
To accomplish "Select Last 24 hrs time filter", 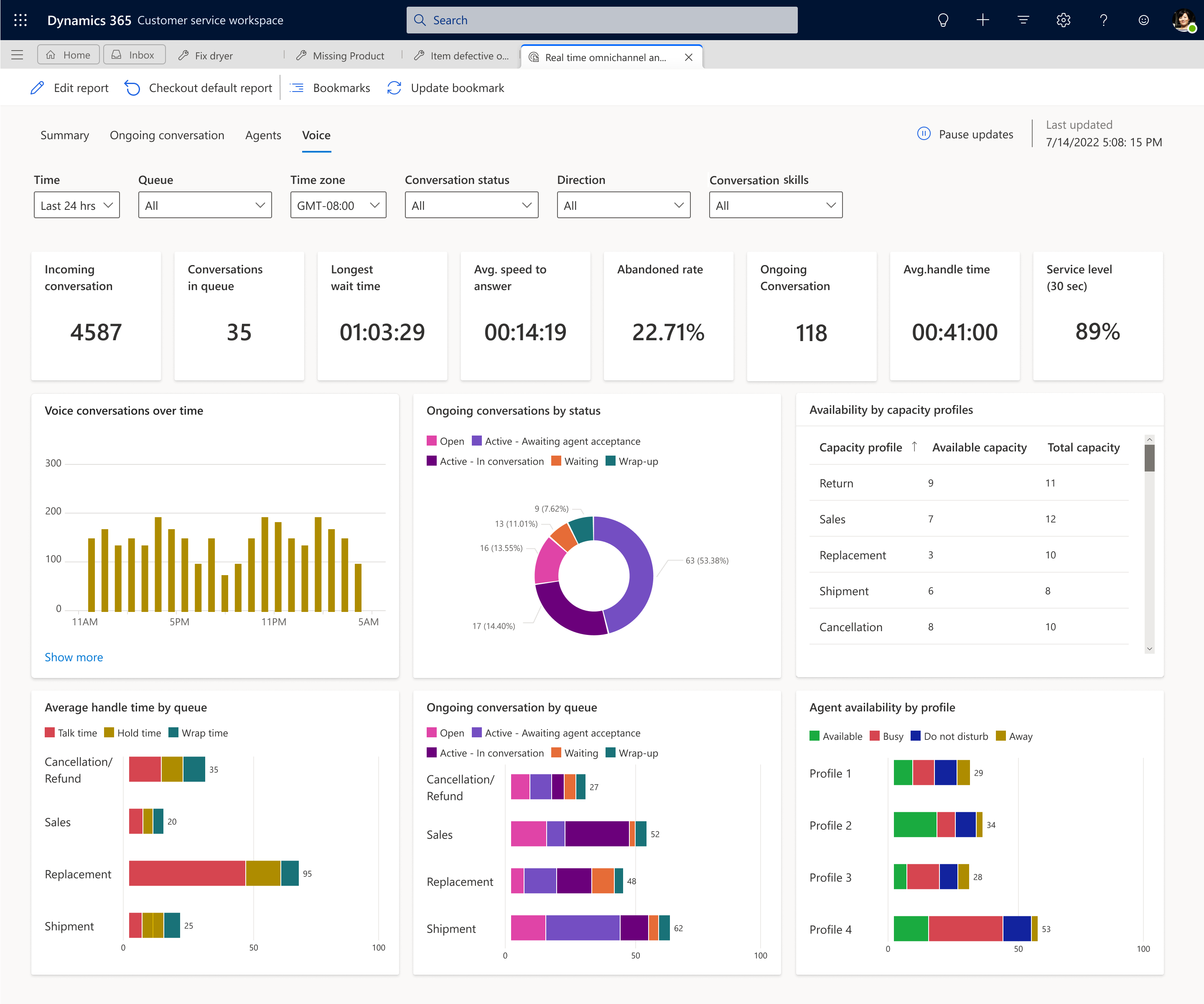I will 75,205.
